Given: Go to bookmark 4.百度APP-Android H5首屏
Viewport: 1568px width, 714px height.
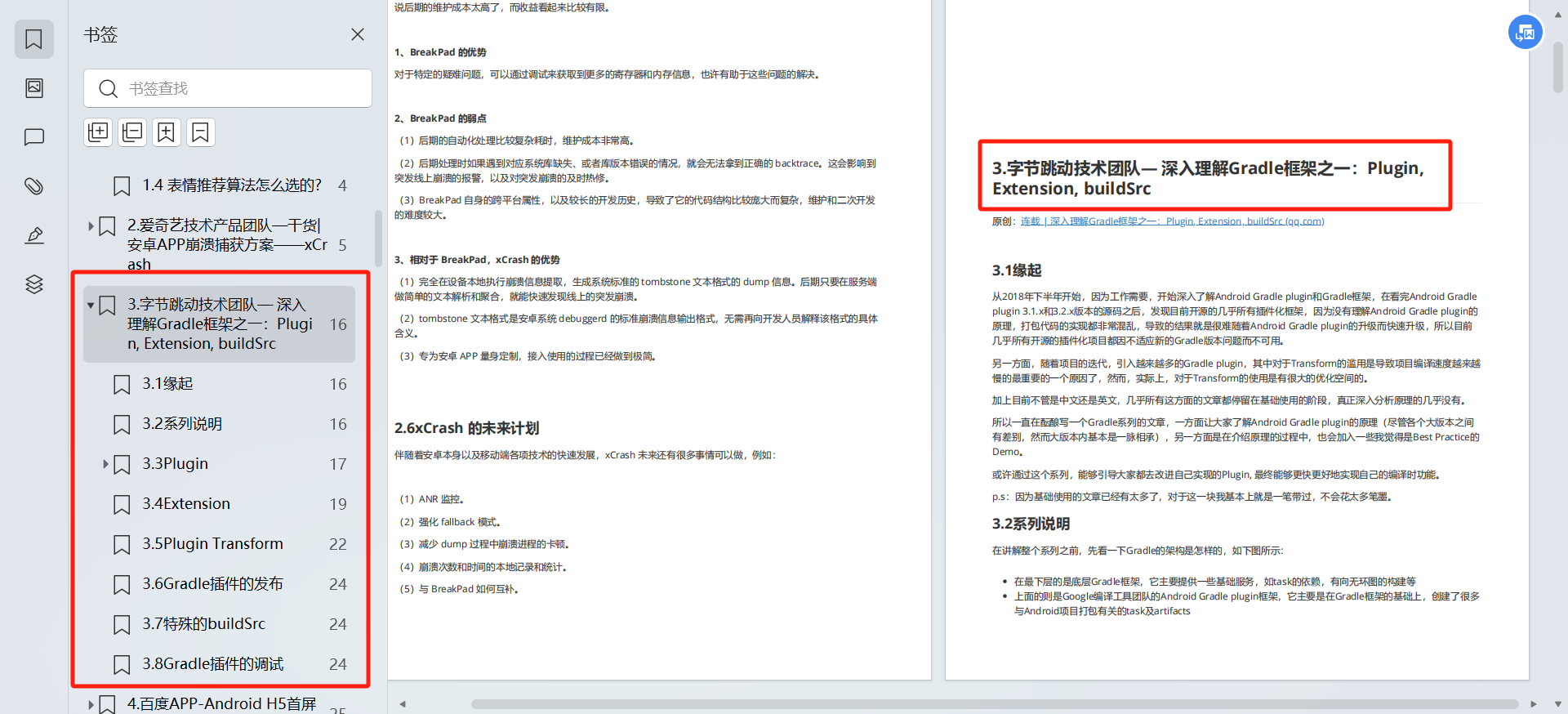Looking at the screenshot, I should 221,703.
